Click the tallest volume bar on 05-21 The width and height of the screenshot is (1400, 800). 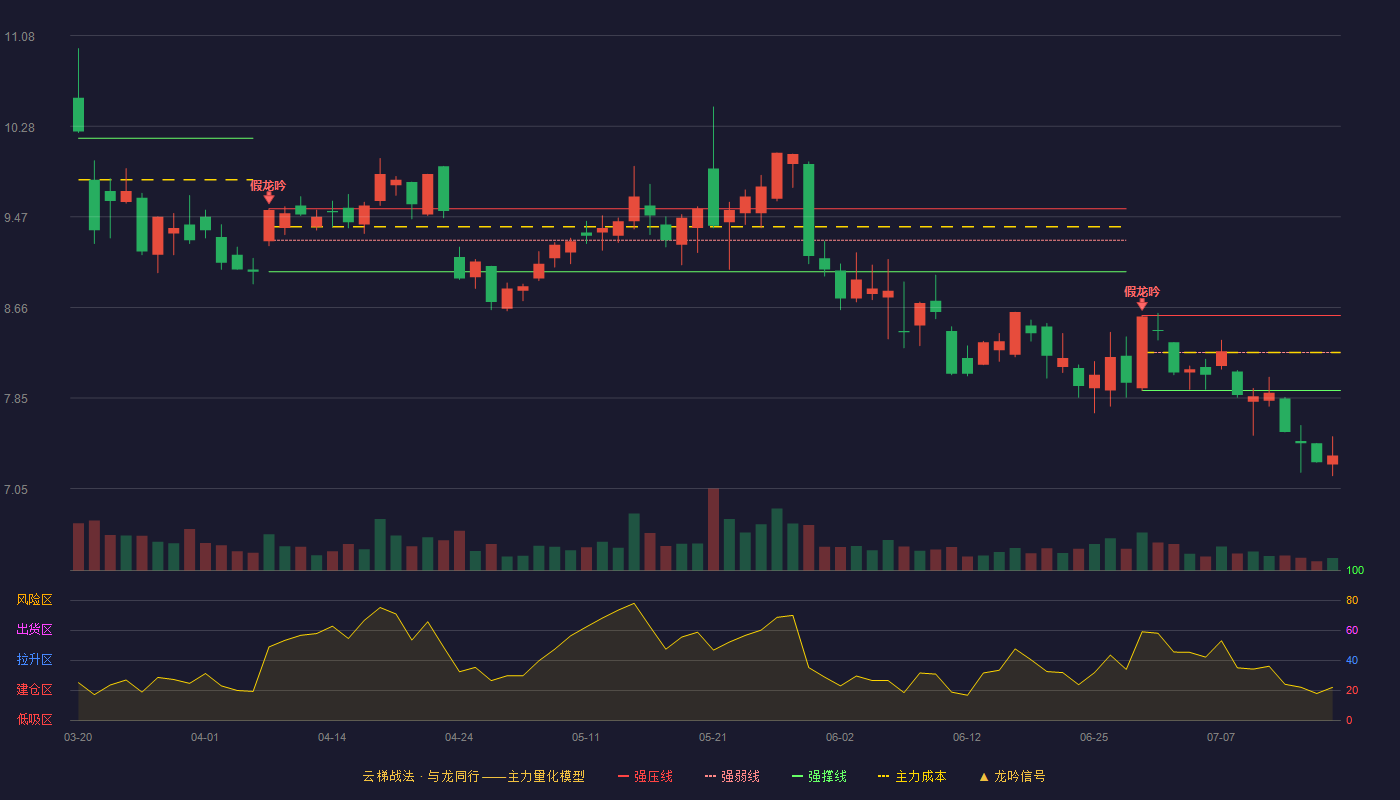[713, 529]
